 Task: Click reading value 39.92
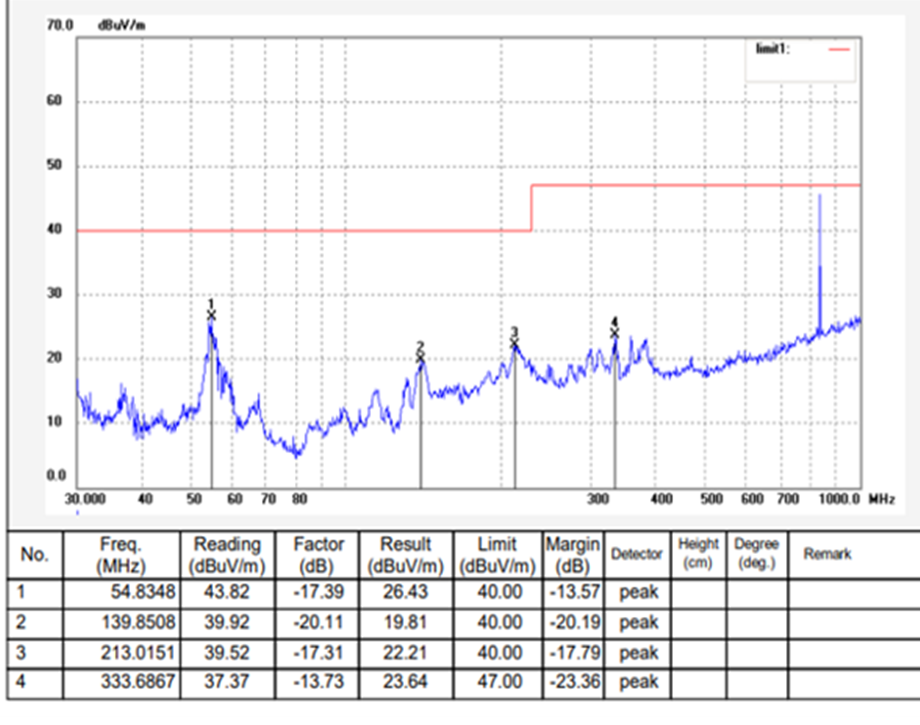click(x=227, y=622)
